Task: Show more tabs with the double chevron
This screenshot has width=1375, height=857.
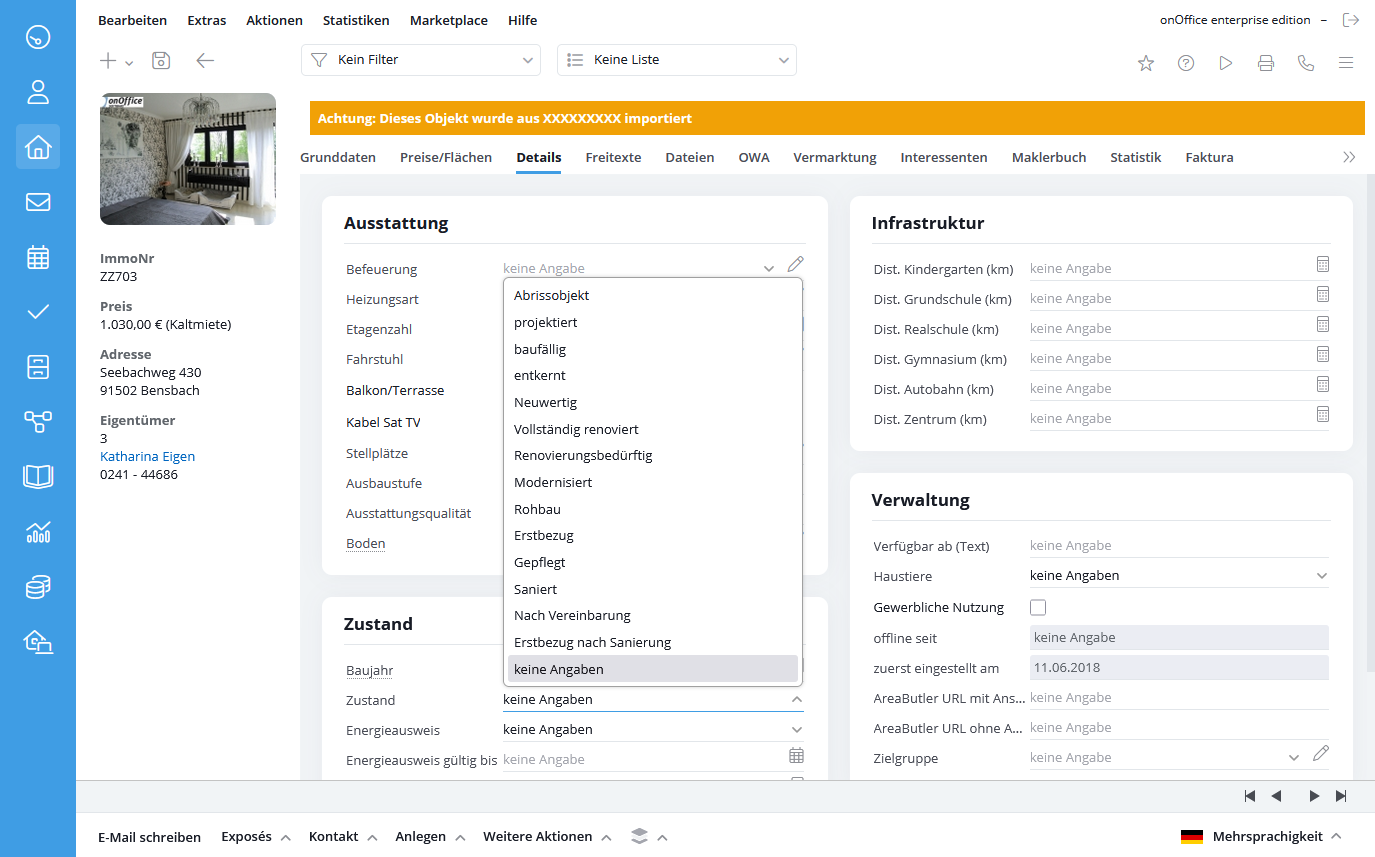Action: coord(1349,157)
